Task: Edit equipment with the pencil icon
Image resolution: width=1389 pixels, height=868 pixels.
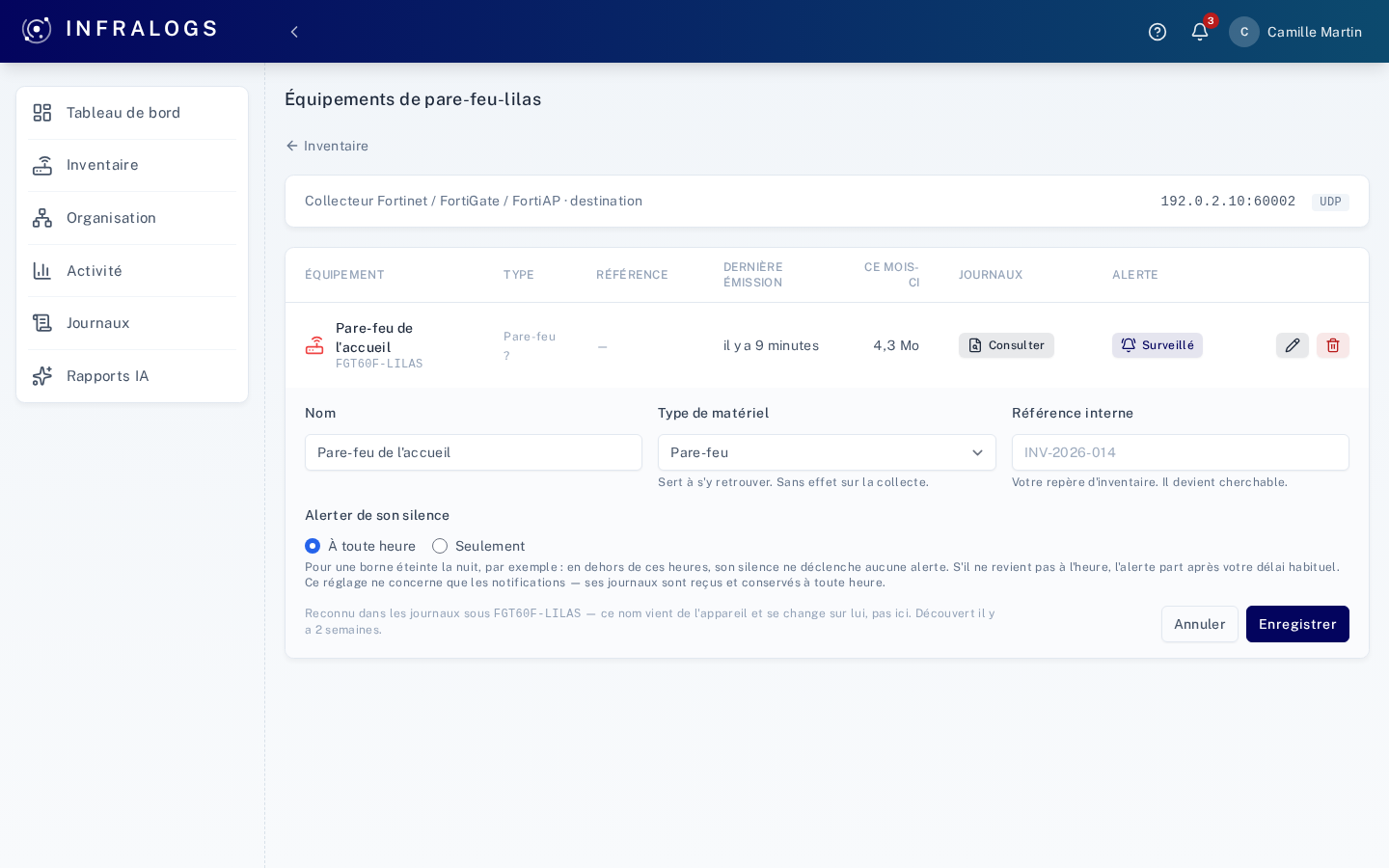Action: click(x=1293, y=345)
